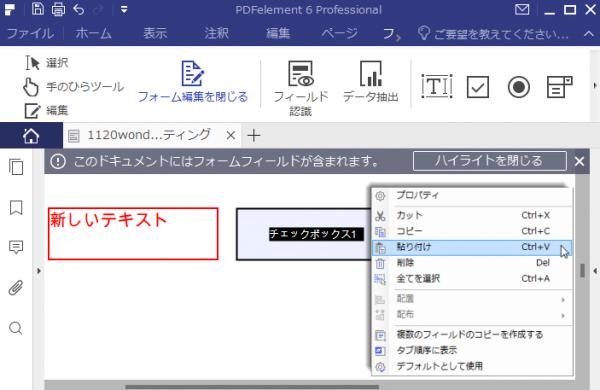Run フィールド認識 field recognition

301,88
